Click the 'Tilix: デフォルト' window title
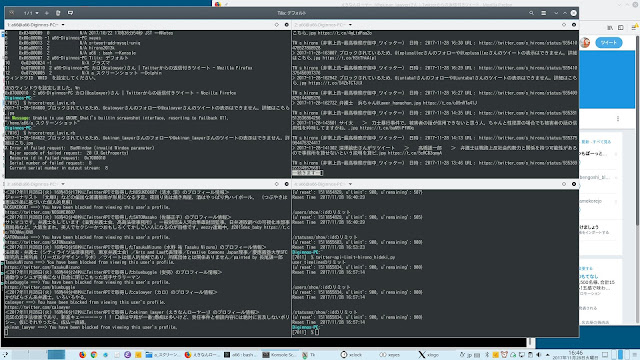 291,13
